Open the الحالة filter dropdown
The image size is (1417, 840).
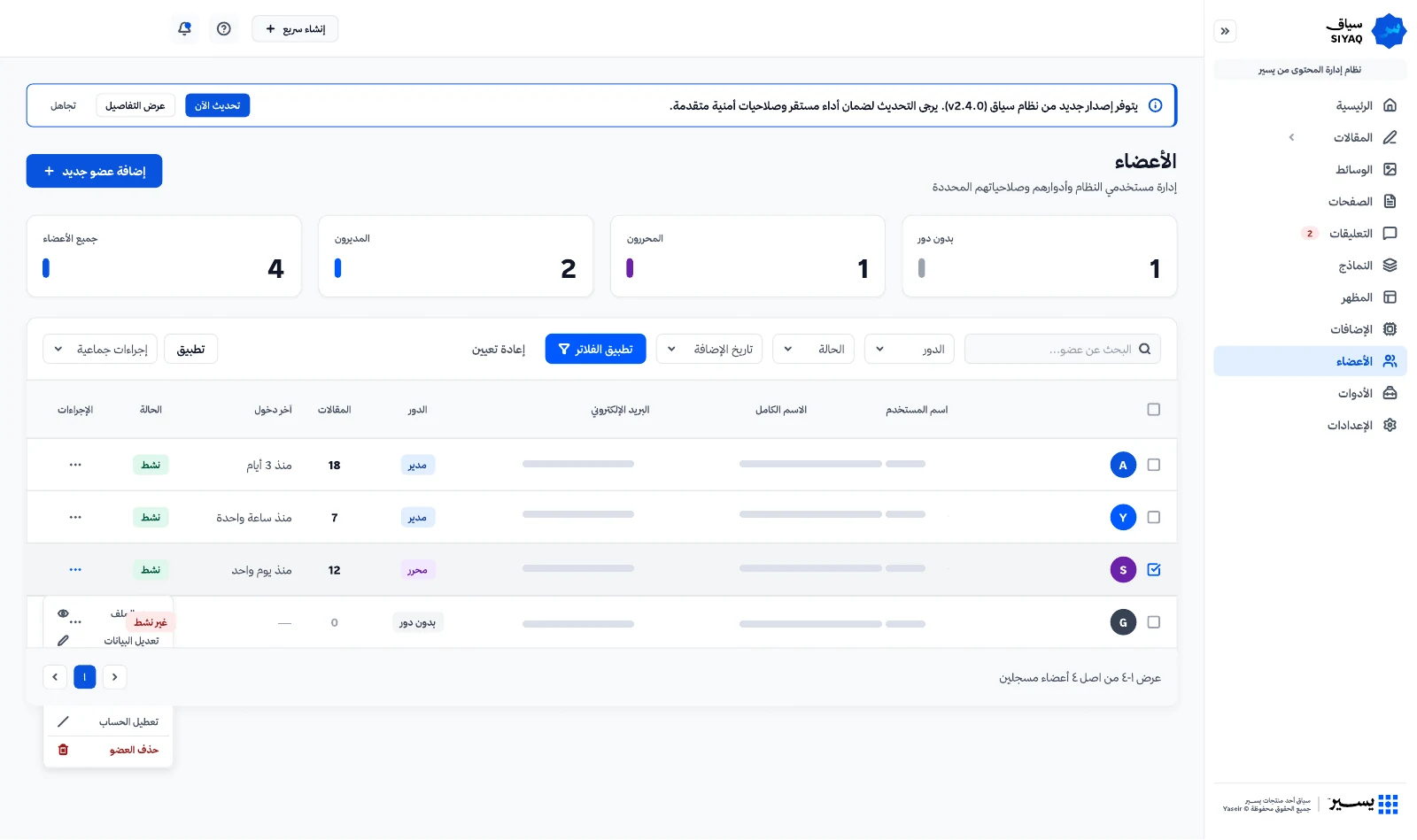(x=813, y=349)
